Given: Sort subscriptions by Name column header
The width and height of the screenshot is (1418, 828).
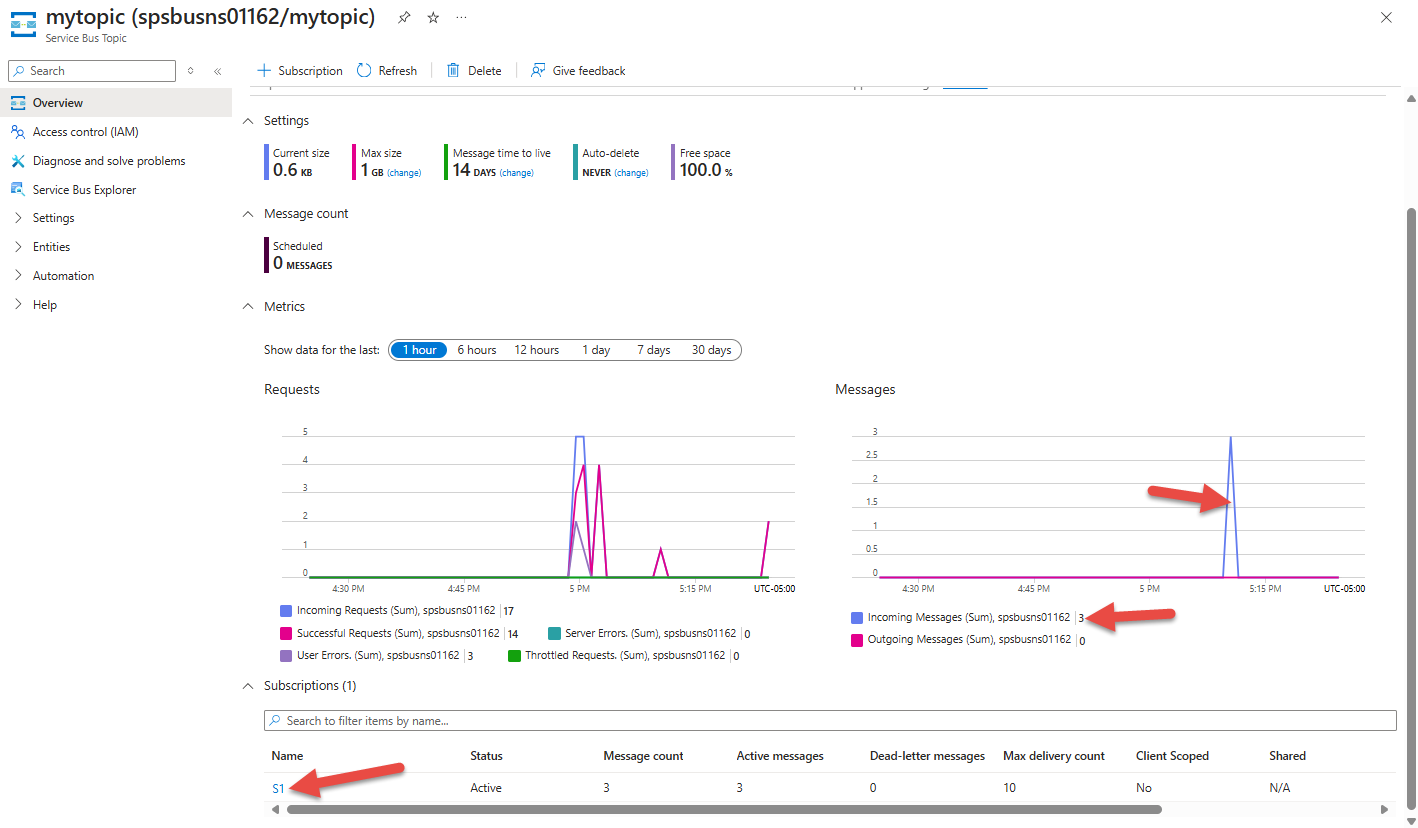Looking at the screenshot, I should coord(287,756).
